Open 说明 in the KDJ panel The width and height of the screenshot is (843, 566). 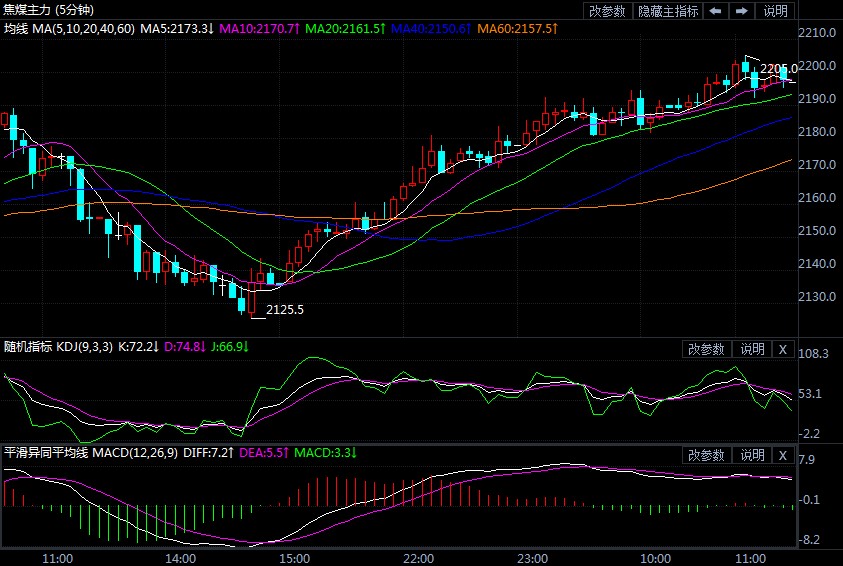point(751,349)
